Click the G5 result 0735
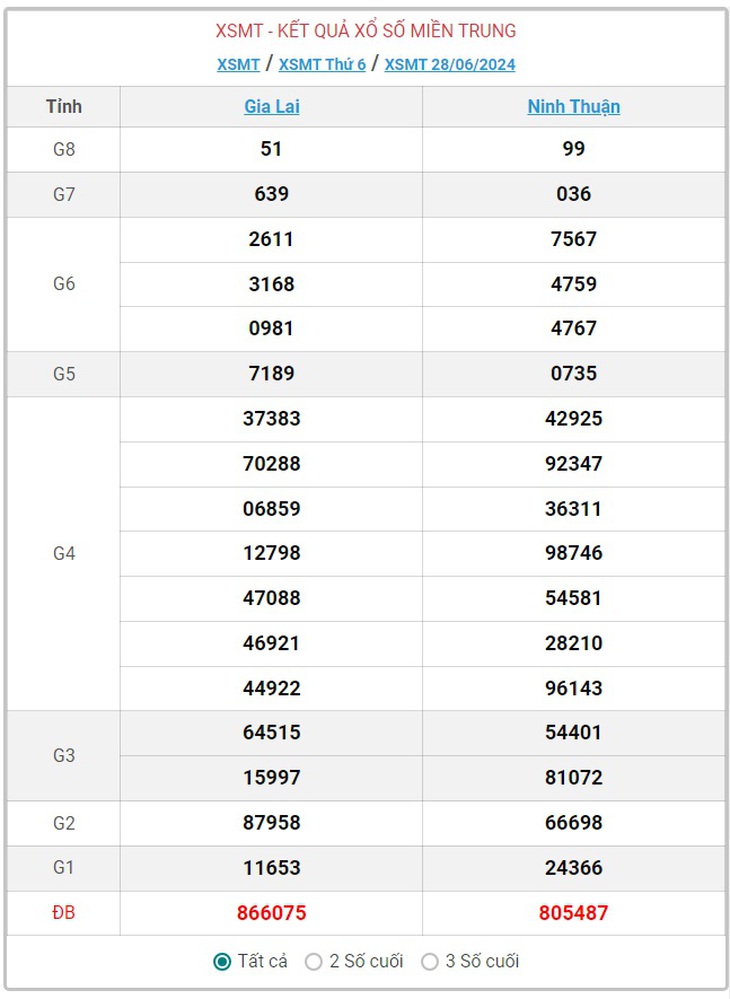Viewport: 730px width, 999px height. 573,373
